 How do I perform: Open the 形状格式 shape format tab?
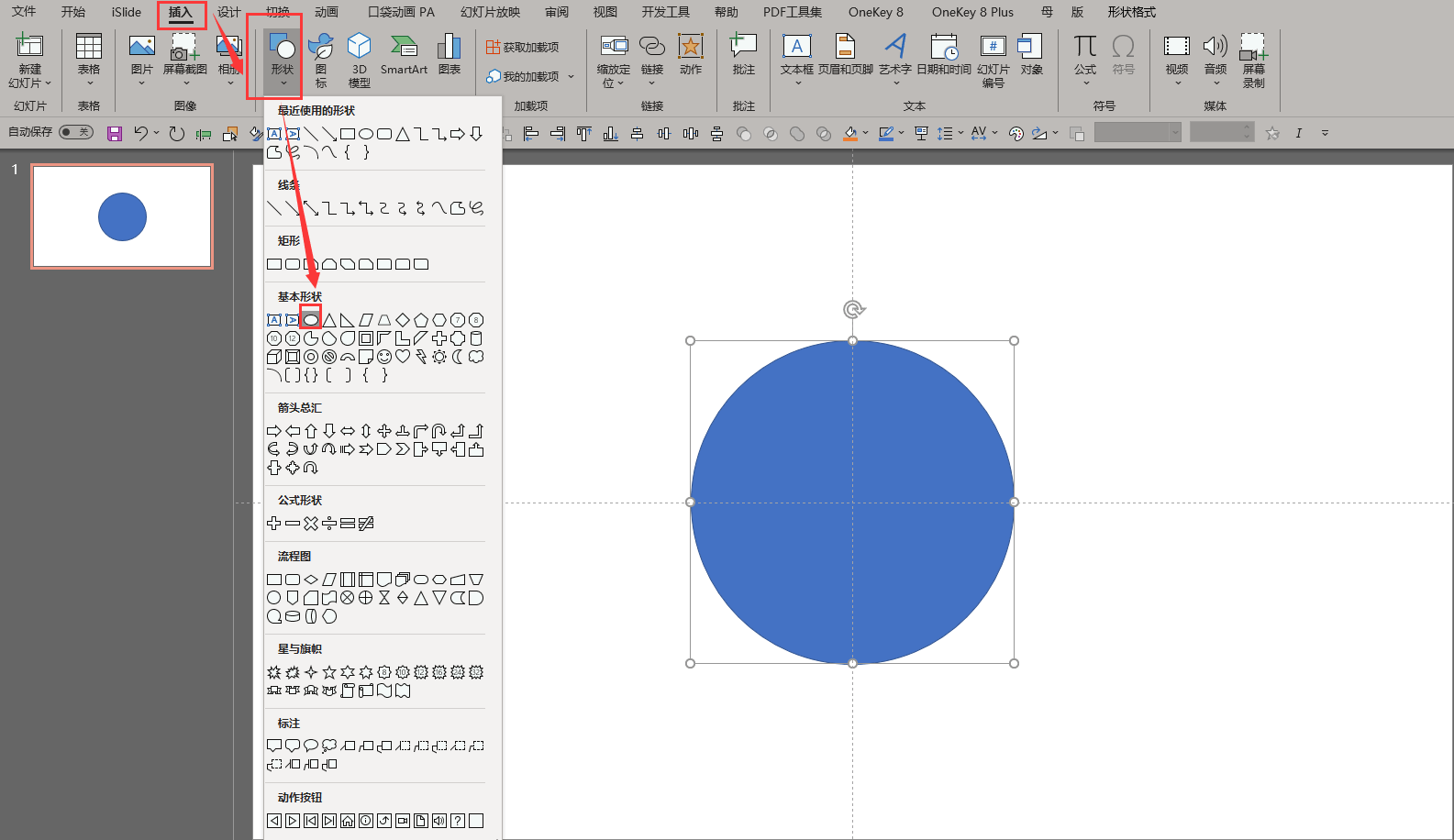1131,12
